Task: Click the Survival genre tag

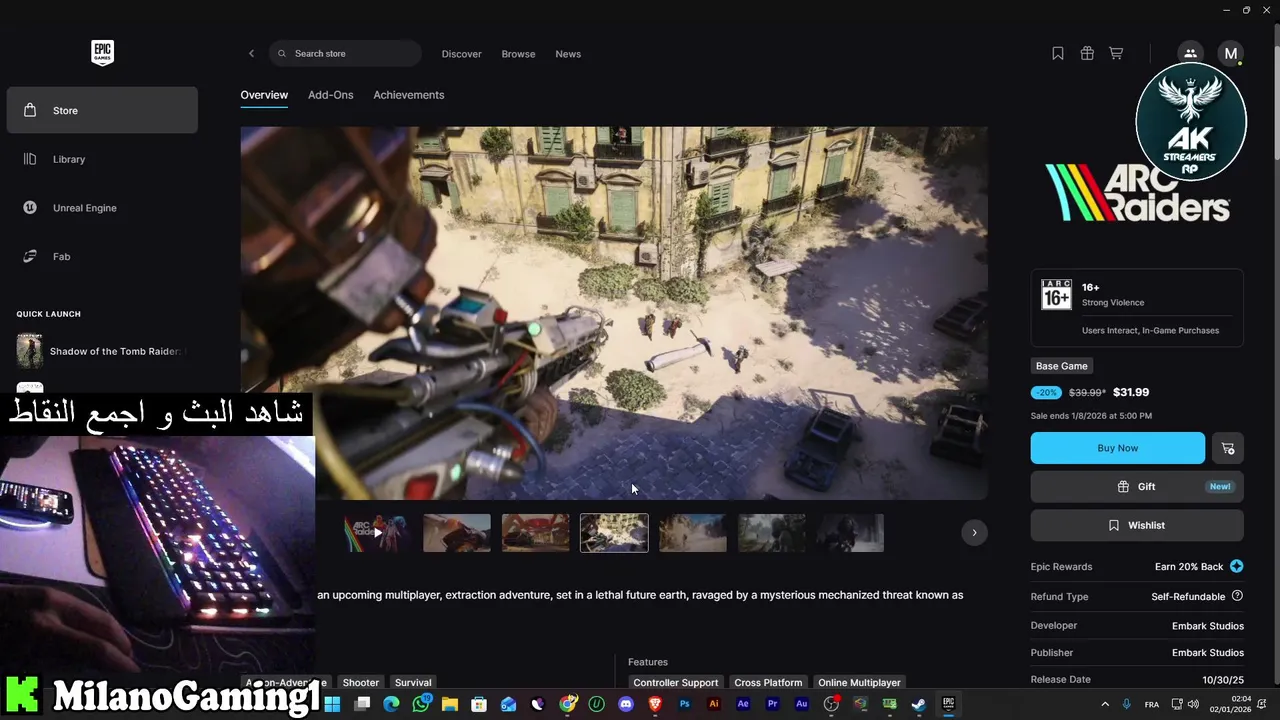Action: (413, 682)
